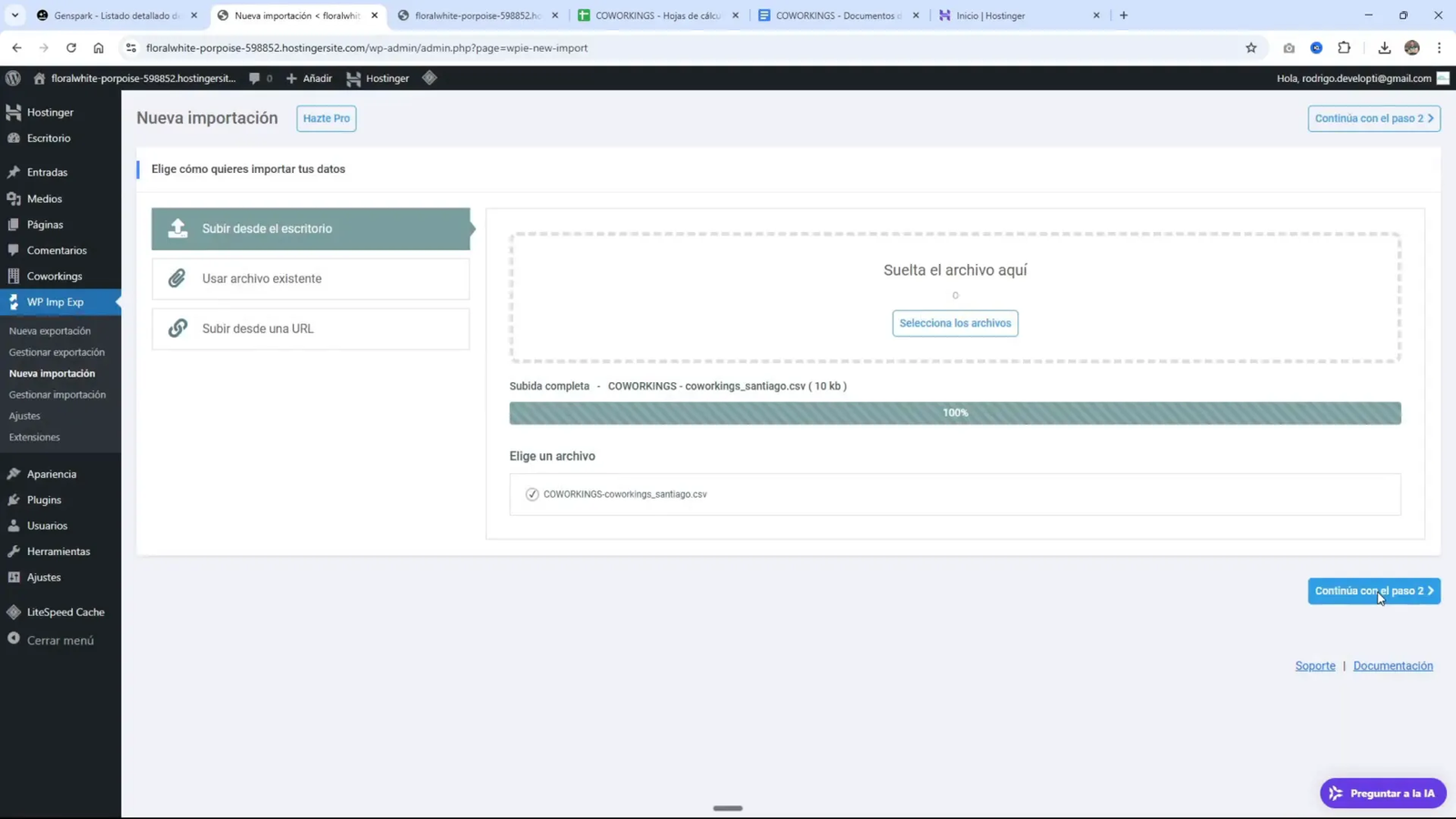Open Gestionar exportación submenu link
Viewport: 1456px width, 819px height.
(x=56, y=352)
